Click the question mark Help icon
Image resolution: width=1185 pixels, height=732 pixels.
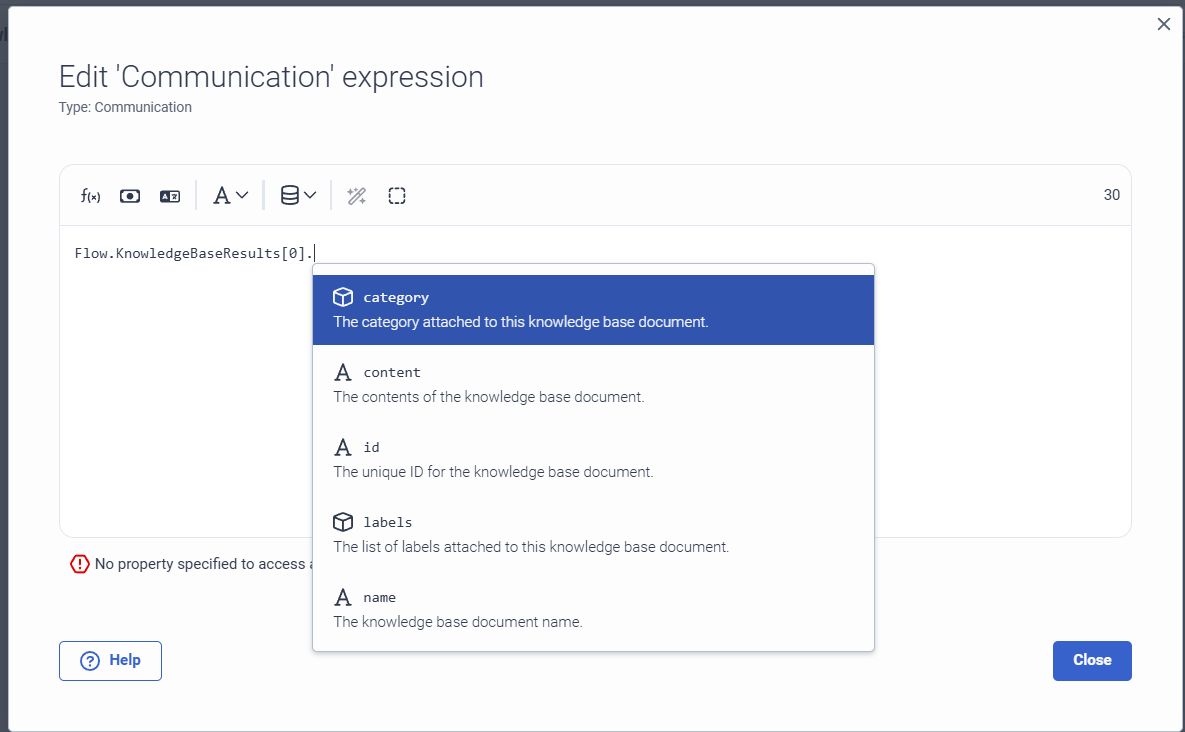tap(90, 661)
